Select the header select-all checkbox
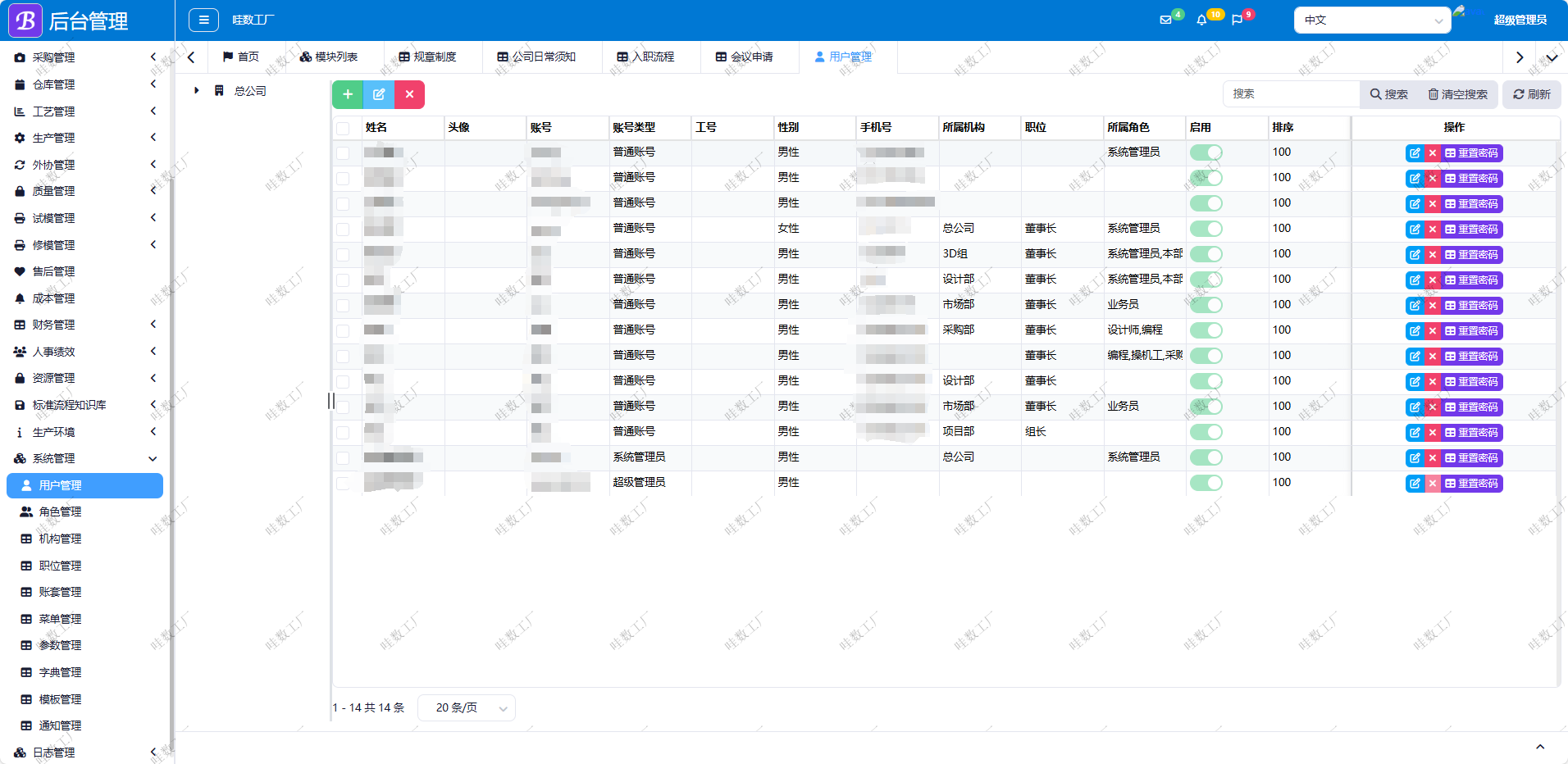Viewport: 1568px width, 764px height. click(343, 128)
